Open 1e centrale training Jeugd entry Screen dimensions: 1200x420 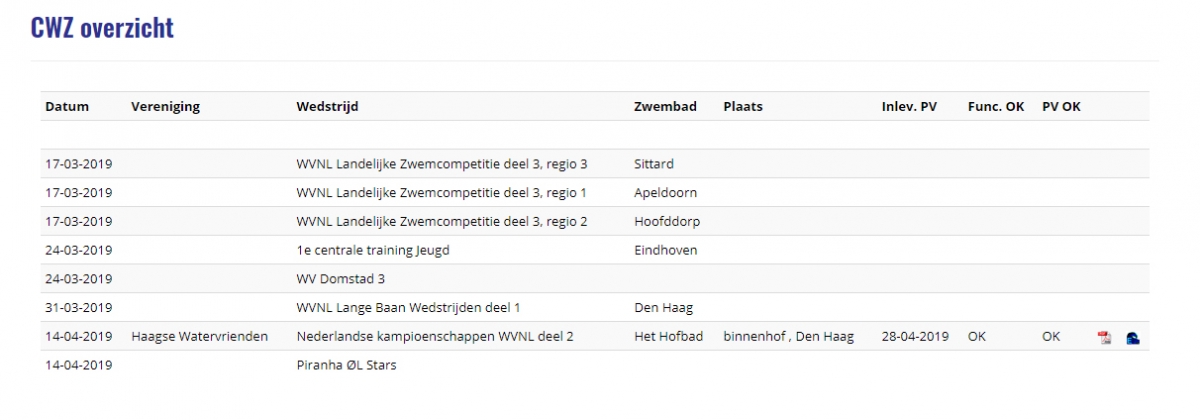point(373,250)
